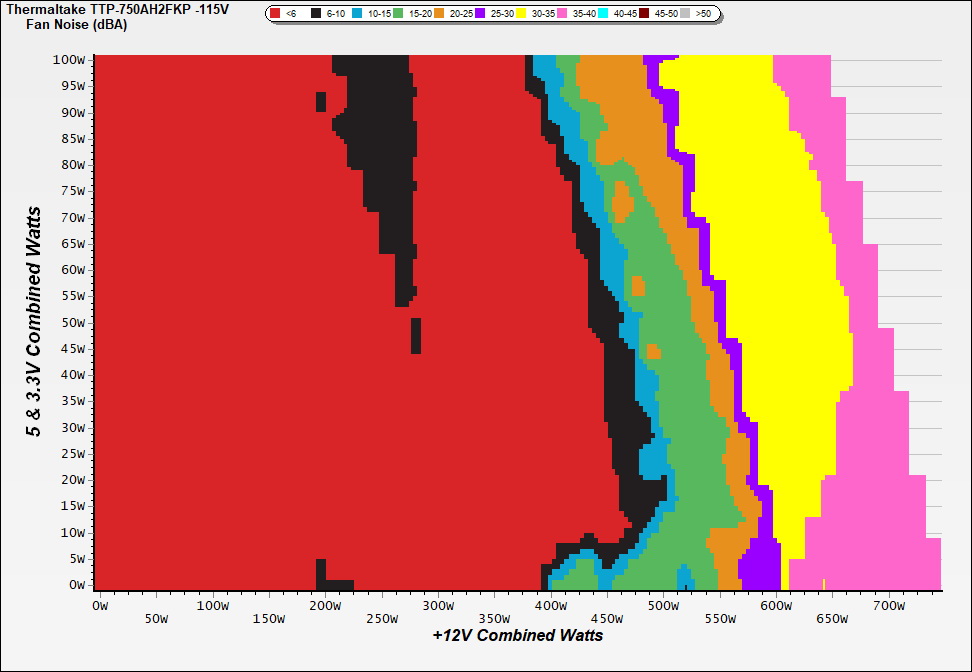Image resolution: width=972 pixels, height=672 pixels.
Task: Click the cyan 40-45 legend swatch
Action: [603, 14]
